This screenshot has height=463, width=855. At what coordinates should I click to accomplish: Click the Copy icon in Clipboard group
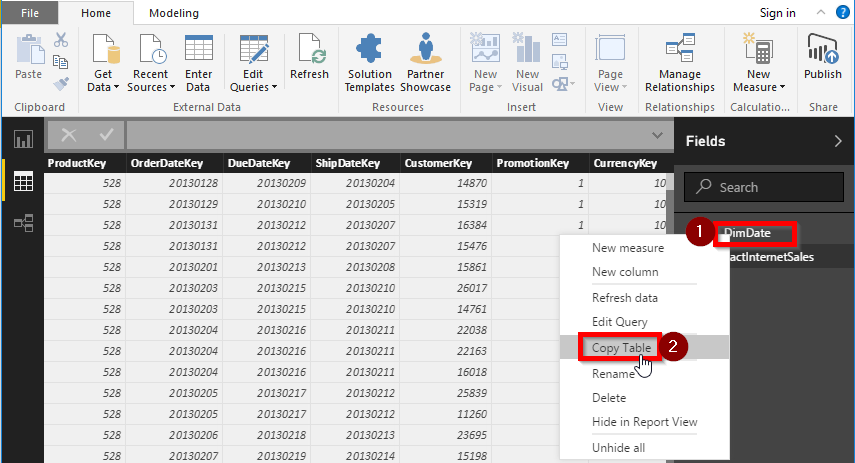tap(61, 62)
